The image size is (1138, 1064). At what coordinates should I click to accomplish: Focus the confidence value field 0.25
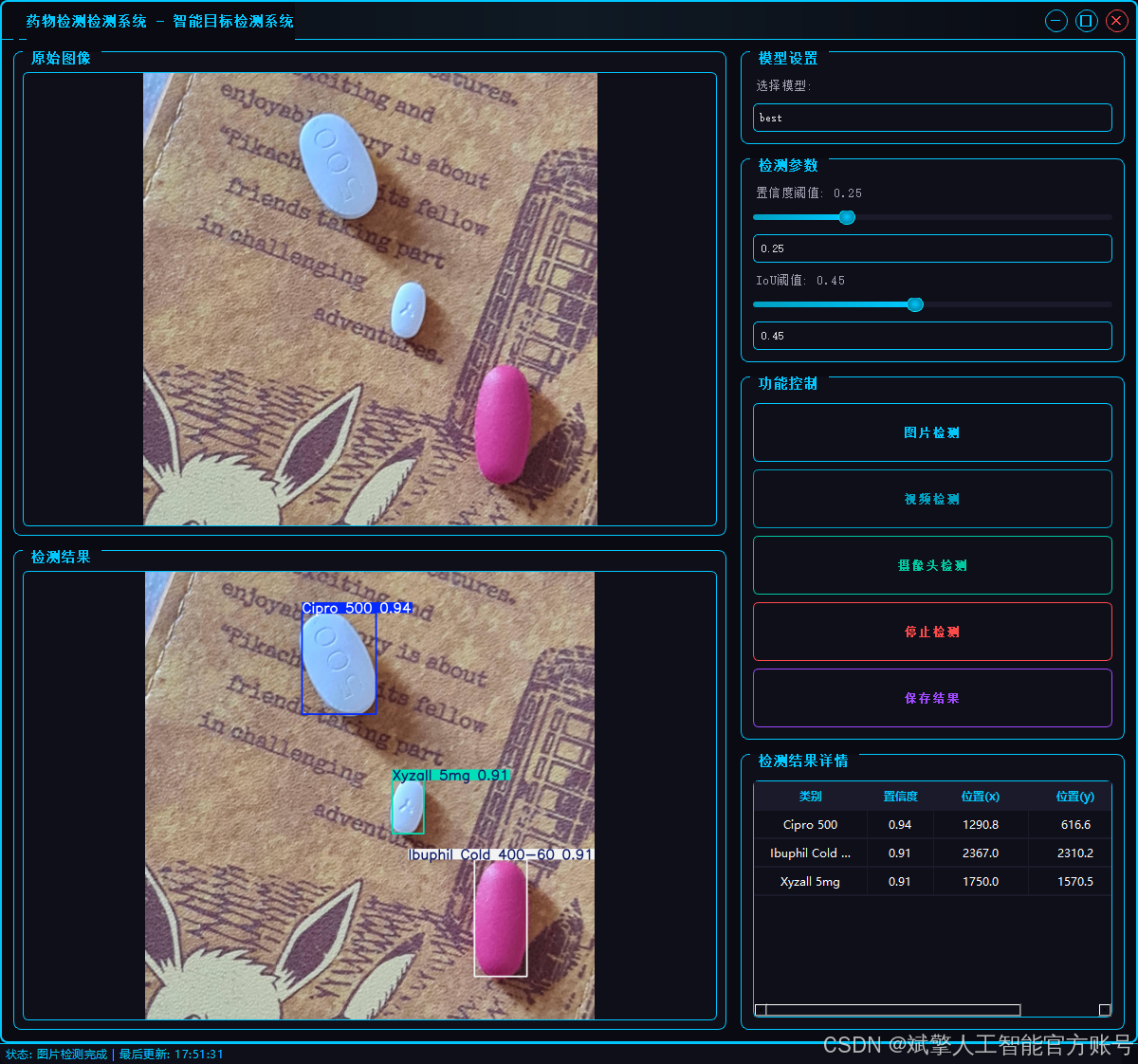[x=932, y=248]
